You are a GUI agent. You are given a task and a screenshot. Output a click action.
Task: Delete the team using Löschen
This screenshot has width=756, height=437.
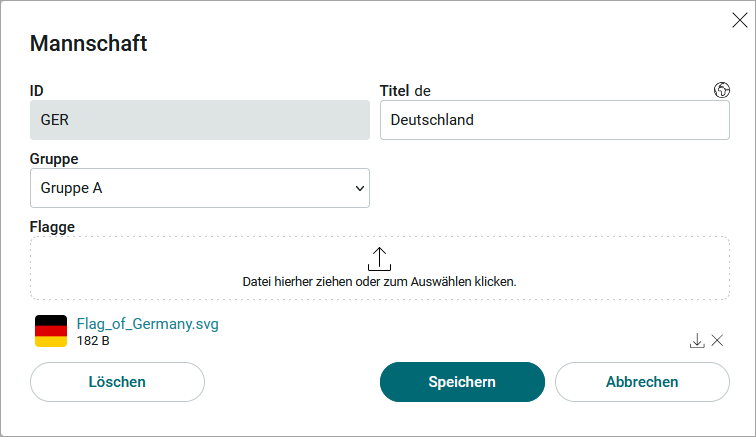[x=117, y=382]
